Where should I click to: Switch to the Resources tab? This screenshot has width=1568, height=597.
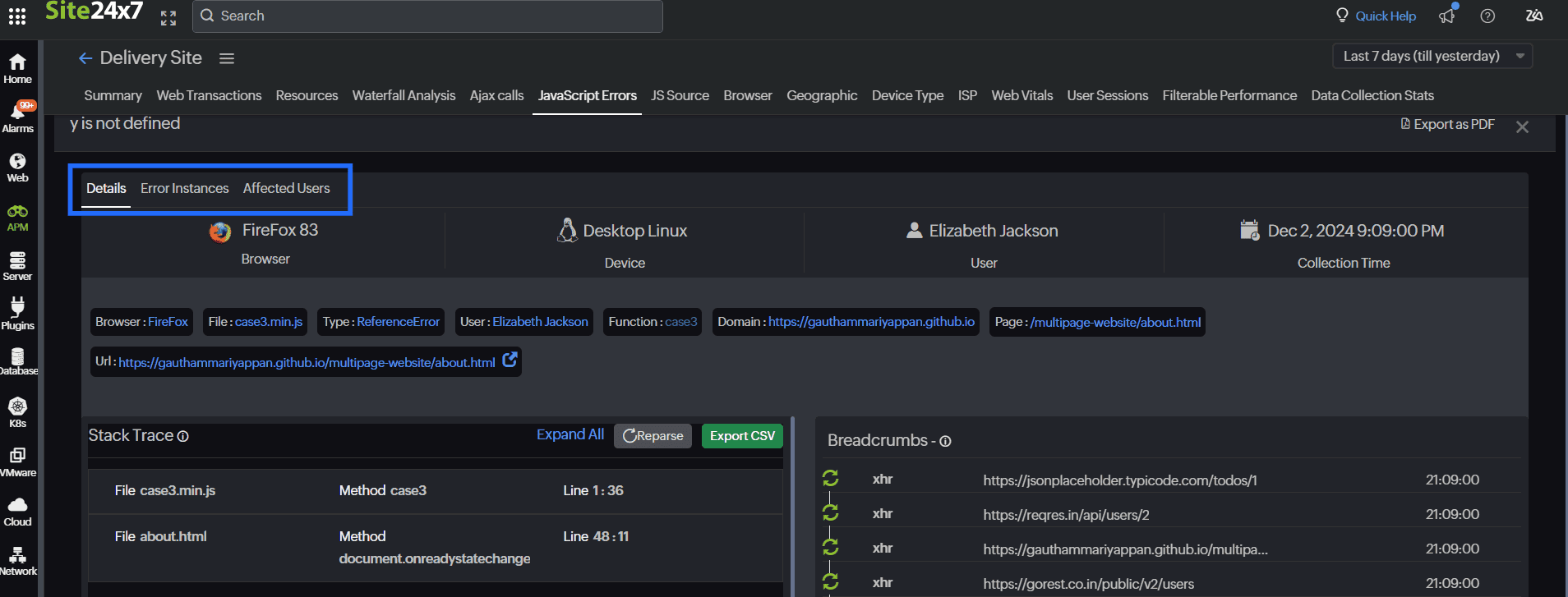(x=307, y=95)
